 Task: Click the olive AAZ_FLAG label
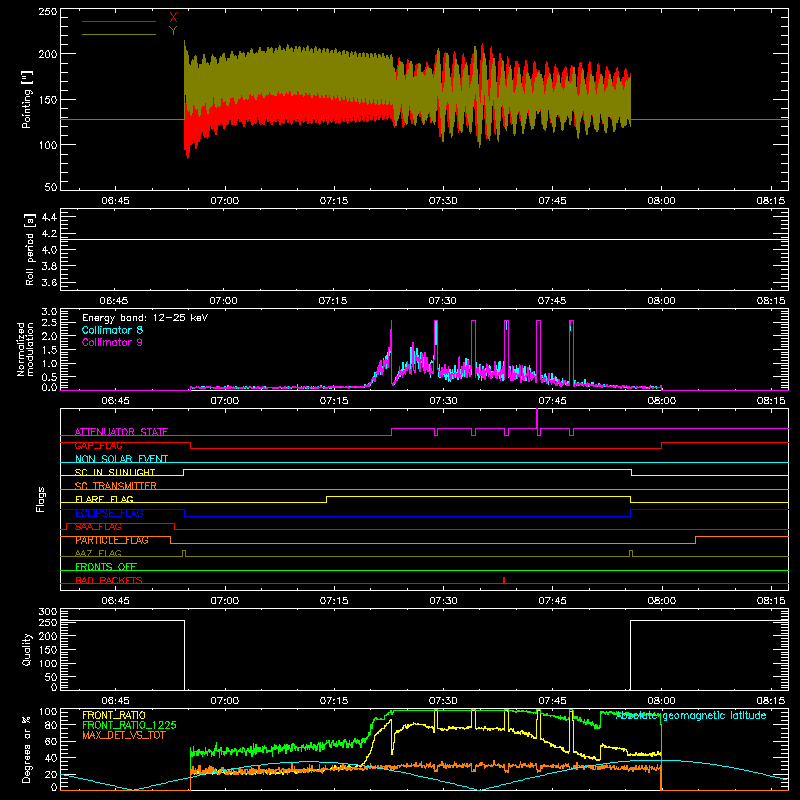(98, 553)
